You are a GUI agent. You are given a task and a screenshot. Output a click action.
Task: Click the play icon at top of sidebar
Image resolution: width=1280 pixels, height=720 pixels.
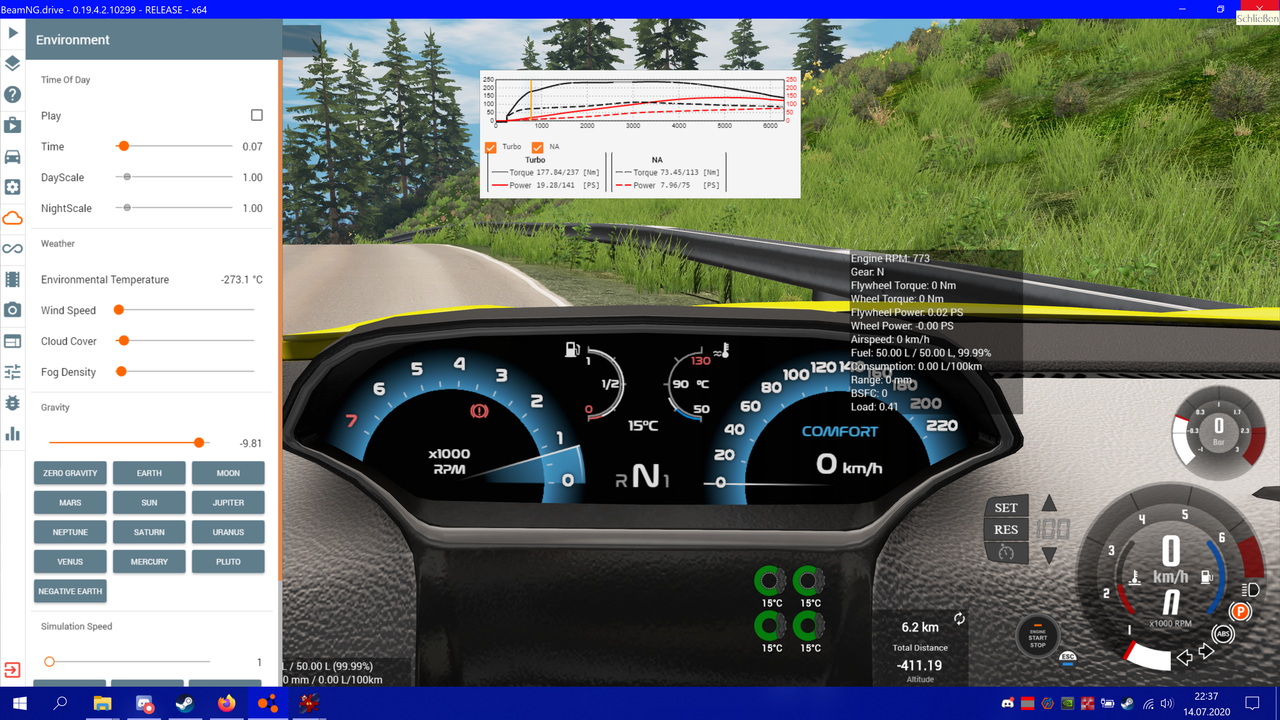coord(13,33)
